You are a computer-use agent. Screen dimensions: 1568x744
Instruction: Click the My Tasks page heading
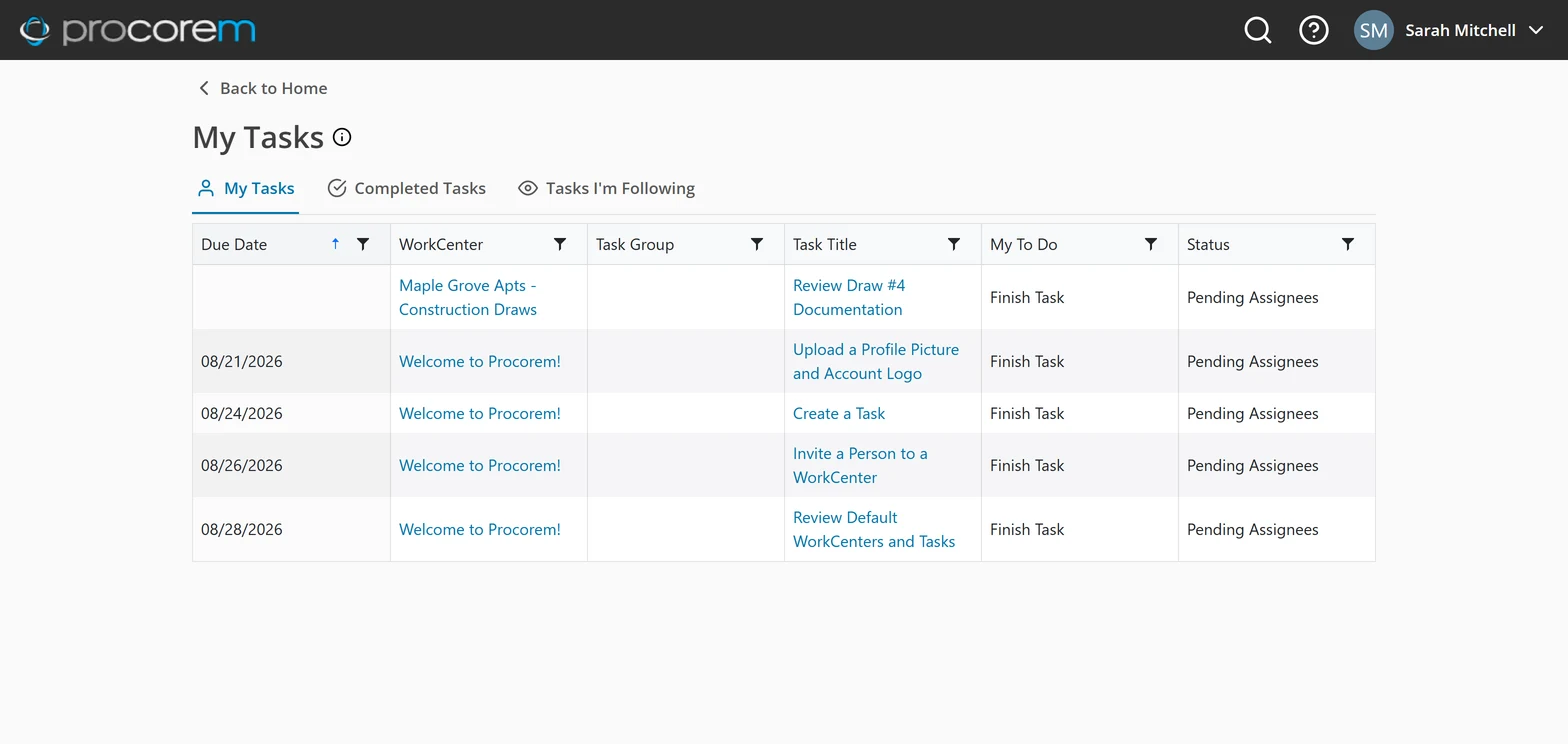[x=258, y=137]
